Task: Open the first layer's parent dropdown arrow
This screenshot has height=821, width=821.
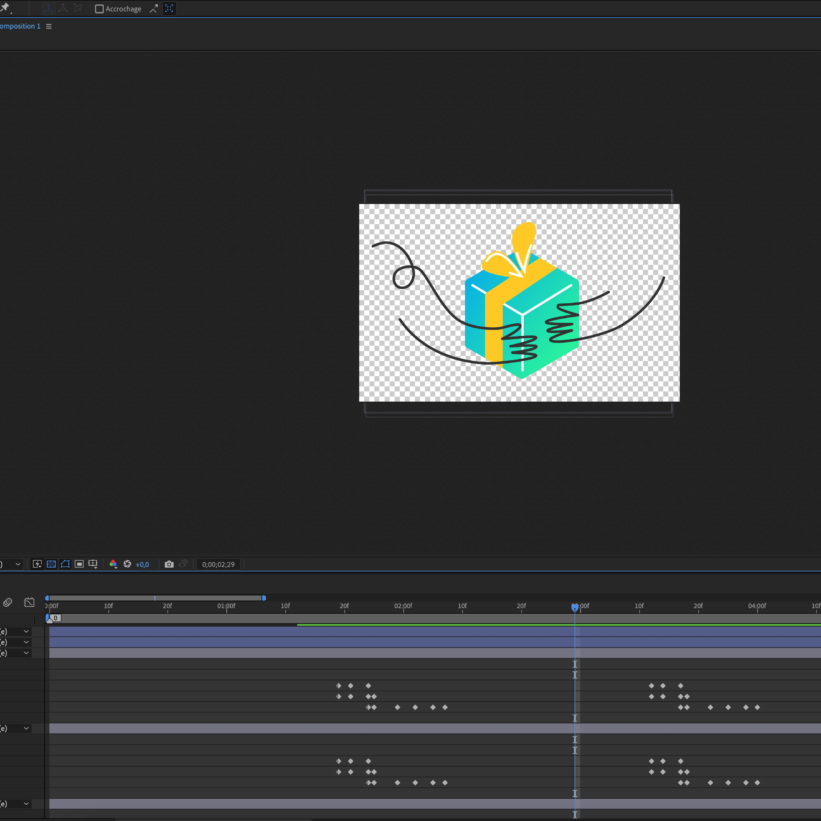Action: pos(26,632)
